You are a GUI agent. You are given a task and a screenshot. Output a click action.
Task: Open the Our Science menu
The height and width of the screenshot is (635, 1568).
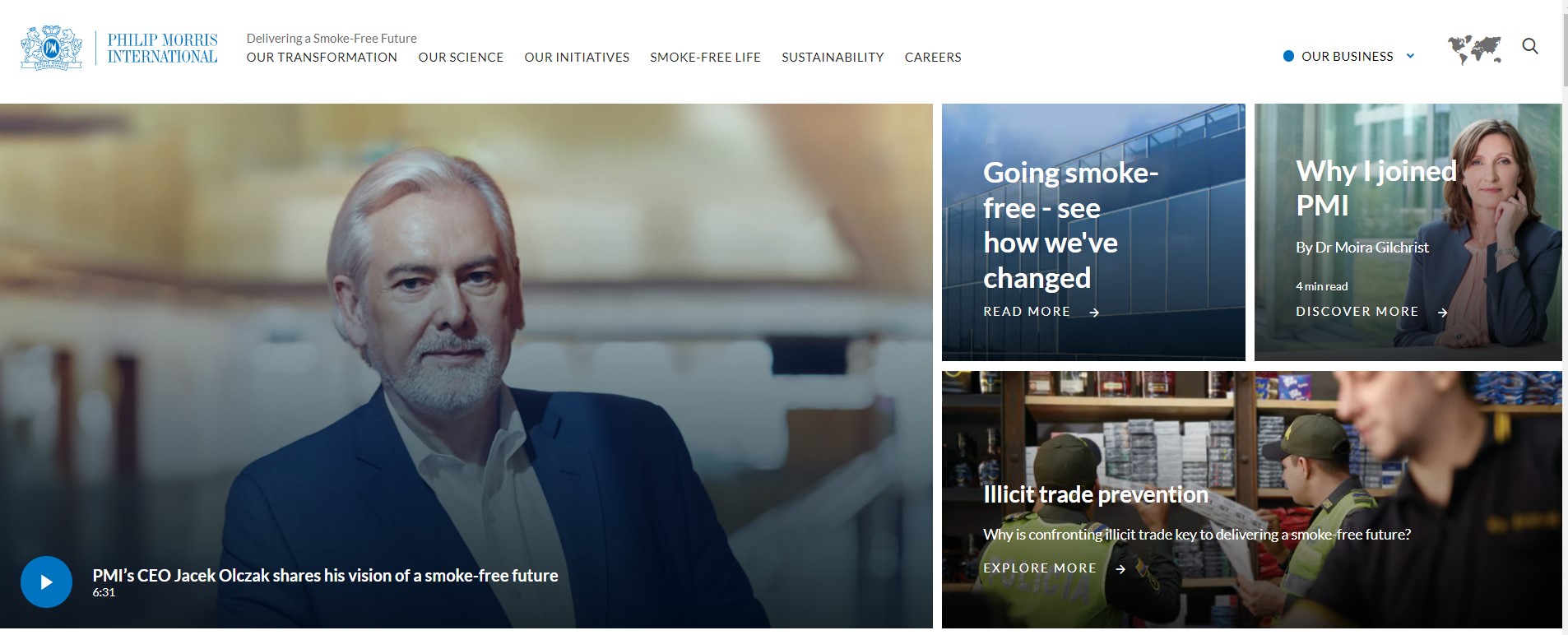pyautogui.click(x=461, y=57)
